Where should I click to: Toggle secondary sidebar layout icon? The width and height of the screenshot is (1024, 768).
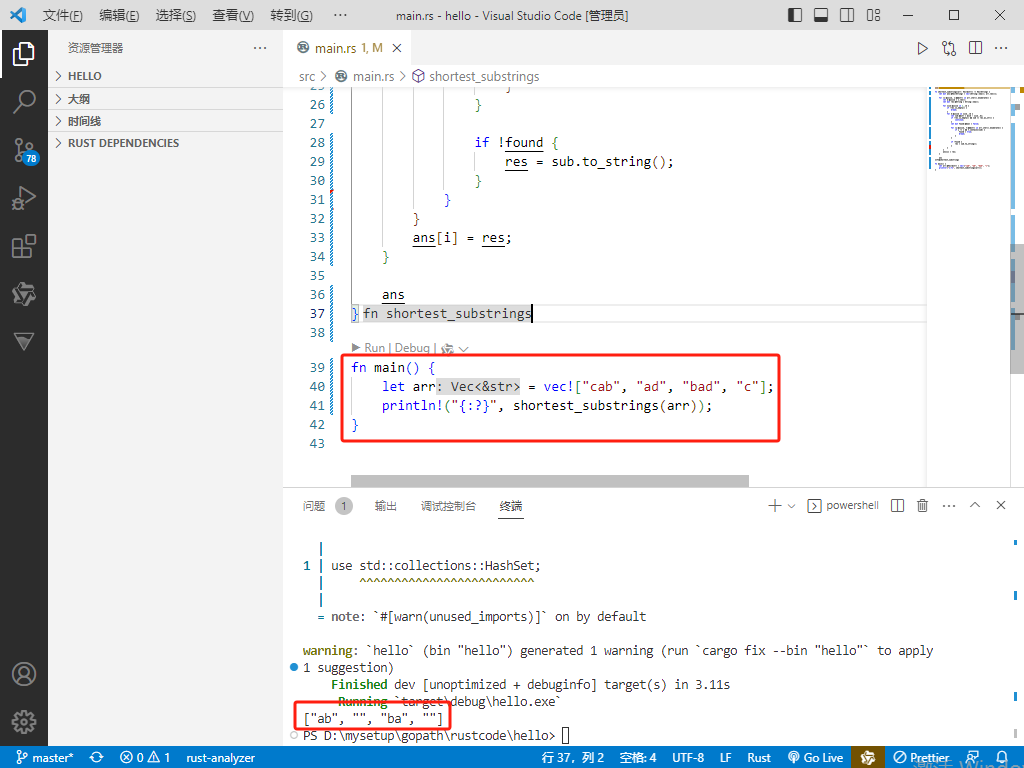(847, 15)
